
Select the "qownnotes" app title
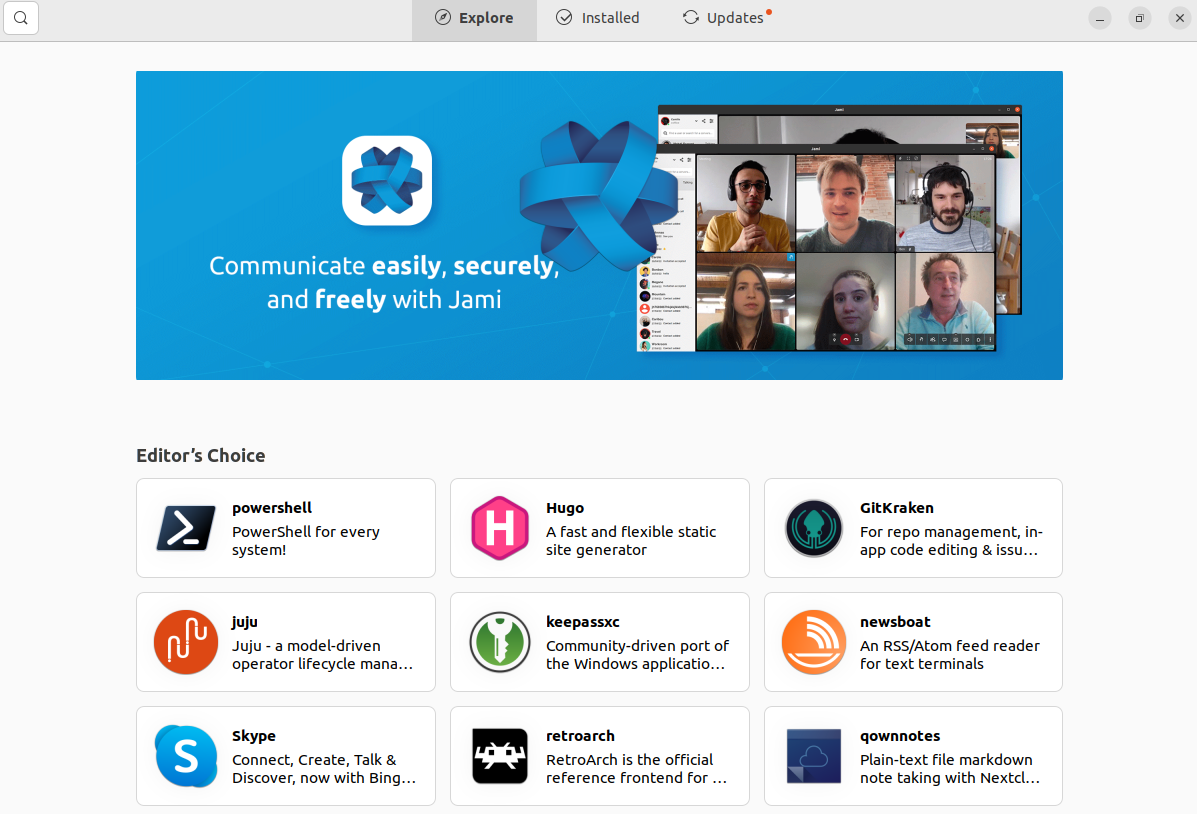click(900, 735)
